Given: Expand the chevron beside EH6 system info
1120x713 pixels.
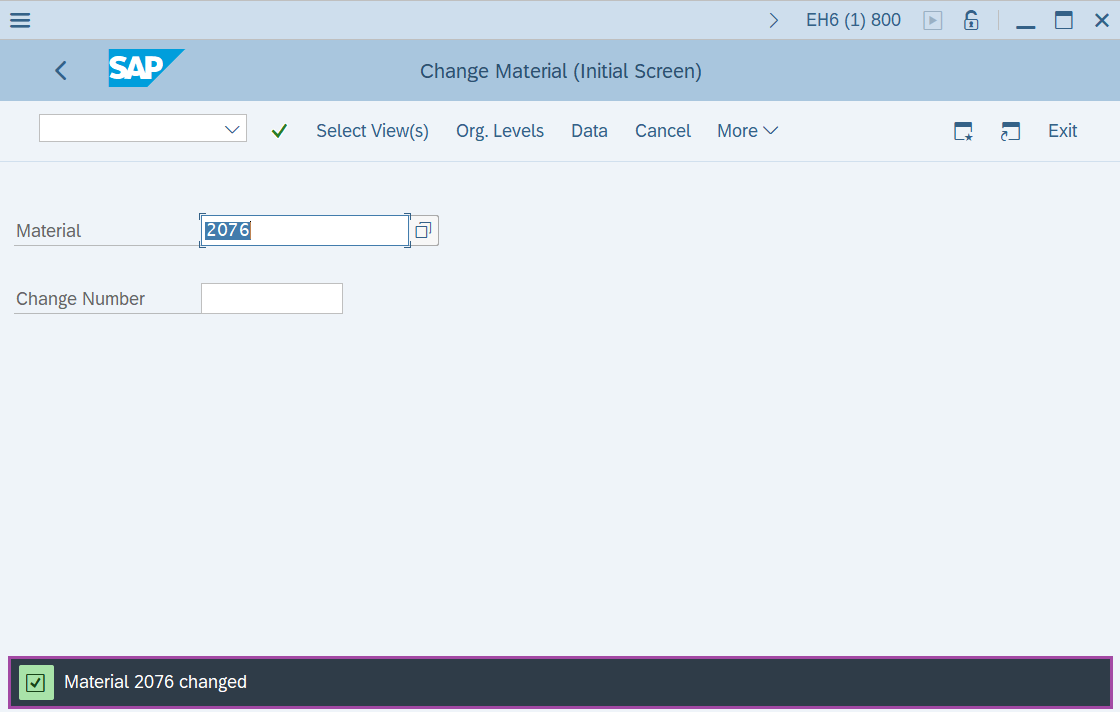Looking at the screenshot, I should (773, 20).
